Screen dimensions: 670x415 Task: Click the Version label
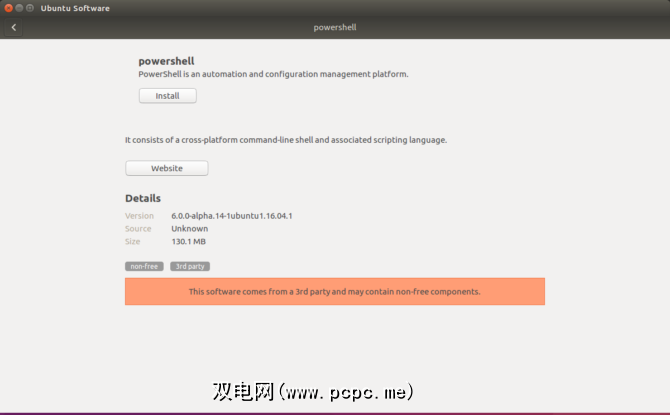click(x=139, y=216)
